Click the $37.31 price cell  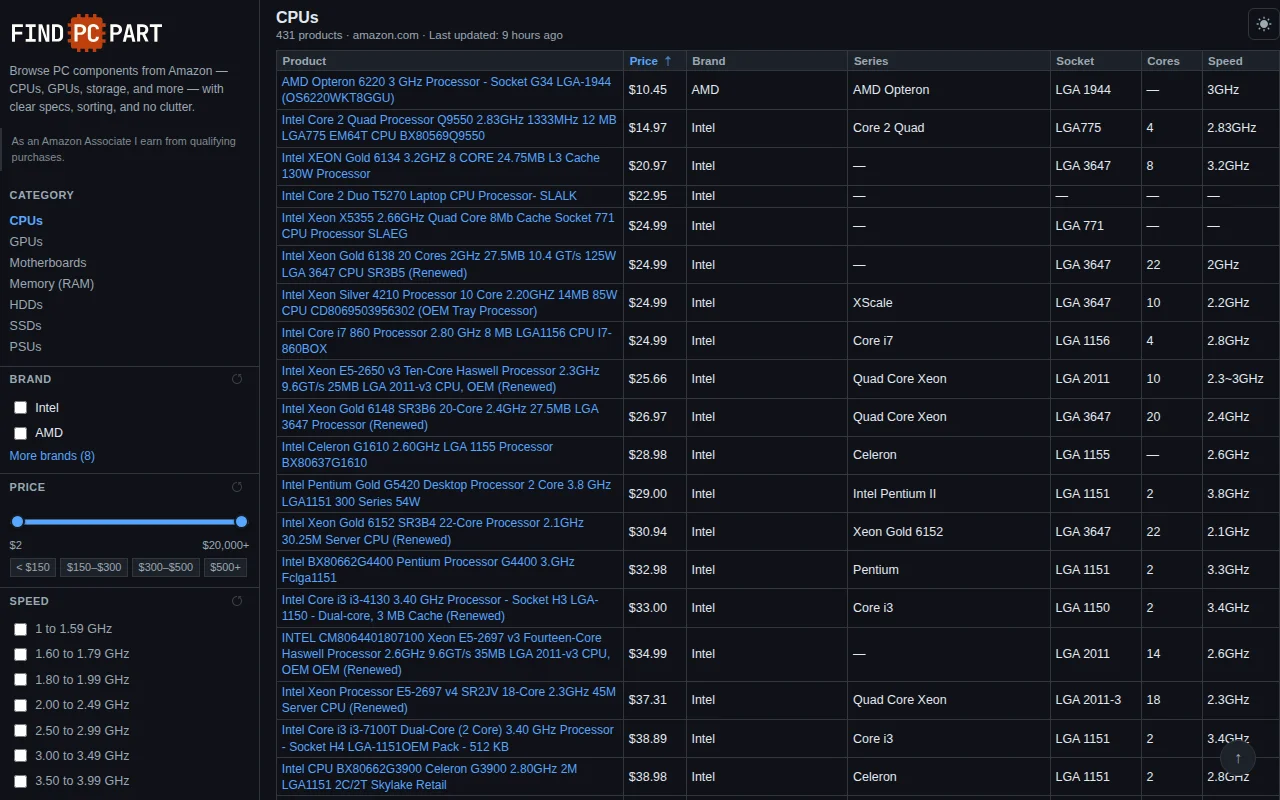(x=655, y=700)
